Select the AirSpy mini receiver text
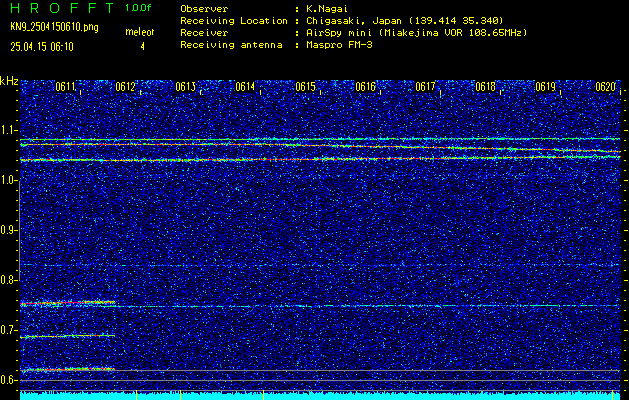 [x=417, y=32]
